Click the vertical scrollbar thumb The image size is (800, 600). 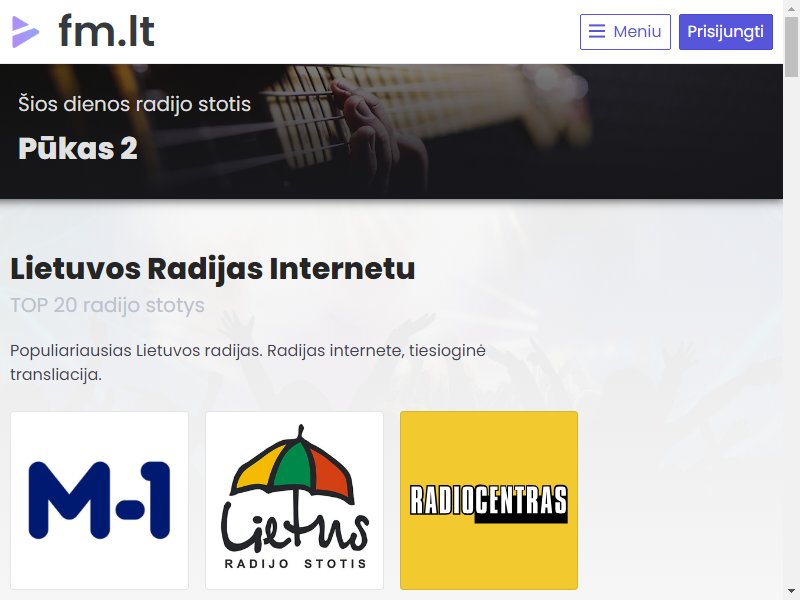[x=791, y=46]
